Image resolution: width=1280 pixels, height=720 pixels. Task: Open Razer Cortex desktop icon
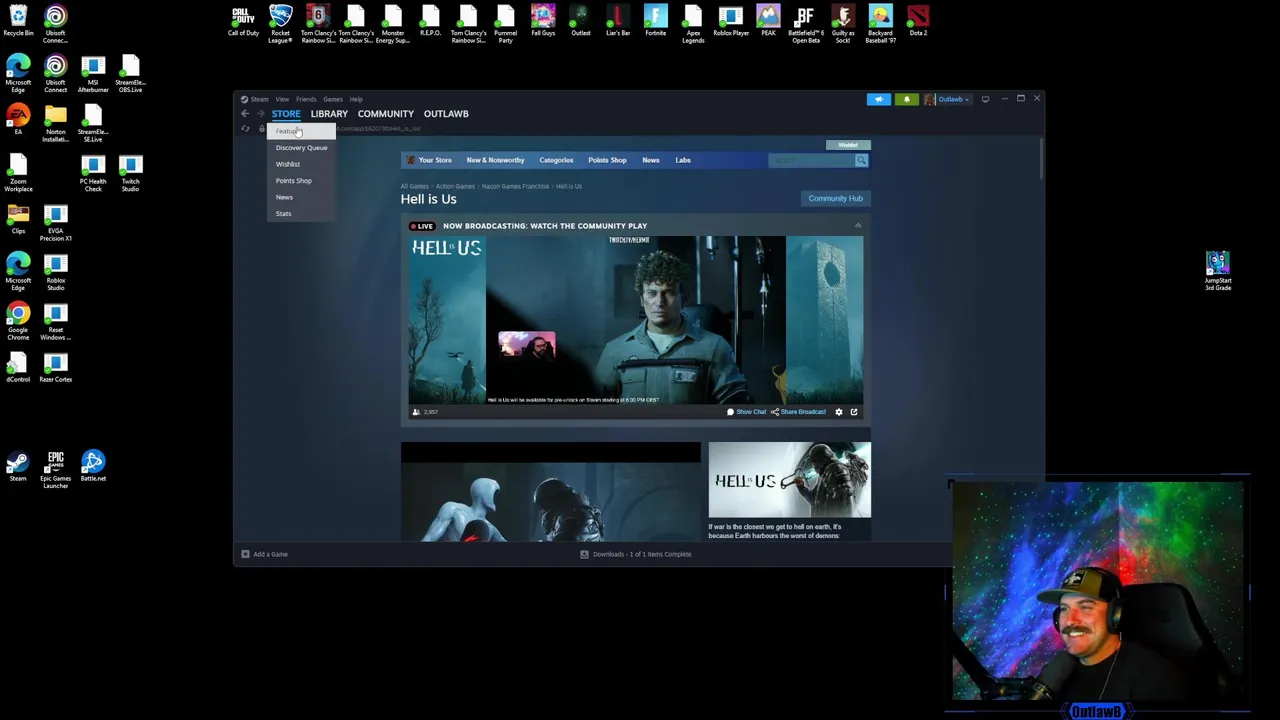(x=55, y=369)
